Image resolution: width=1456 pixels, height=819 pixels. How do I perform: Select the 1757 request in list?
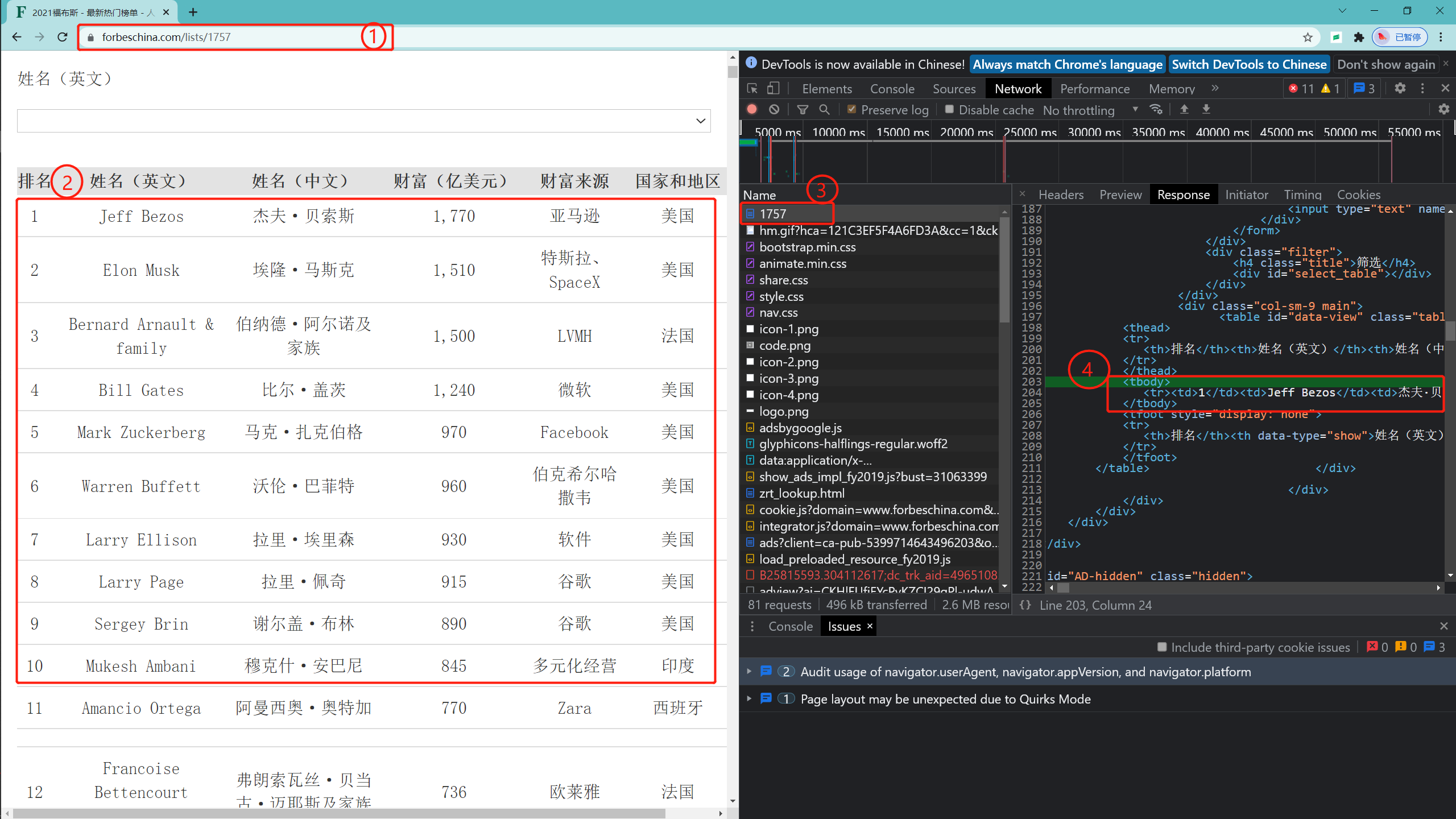tap(773, 214)
